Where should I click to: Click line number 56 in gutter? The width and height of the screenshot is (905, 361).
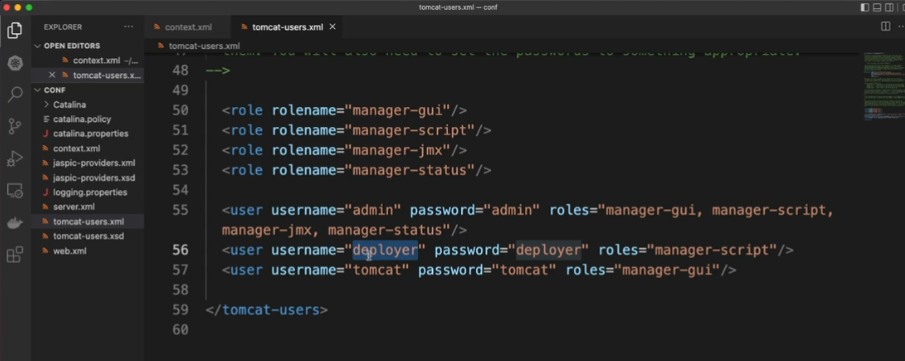[180, 250]
